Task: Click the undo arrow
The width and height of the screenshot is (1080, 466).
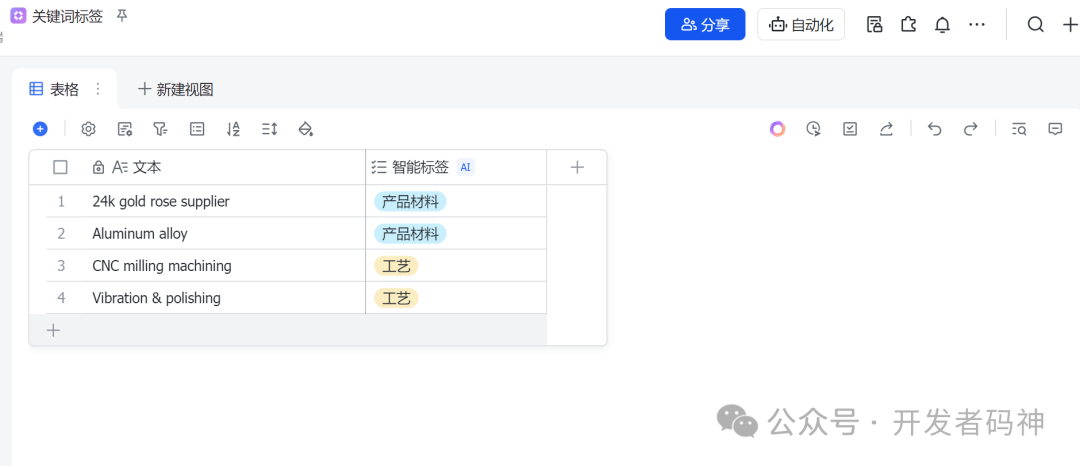Action: [934, 129]
